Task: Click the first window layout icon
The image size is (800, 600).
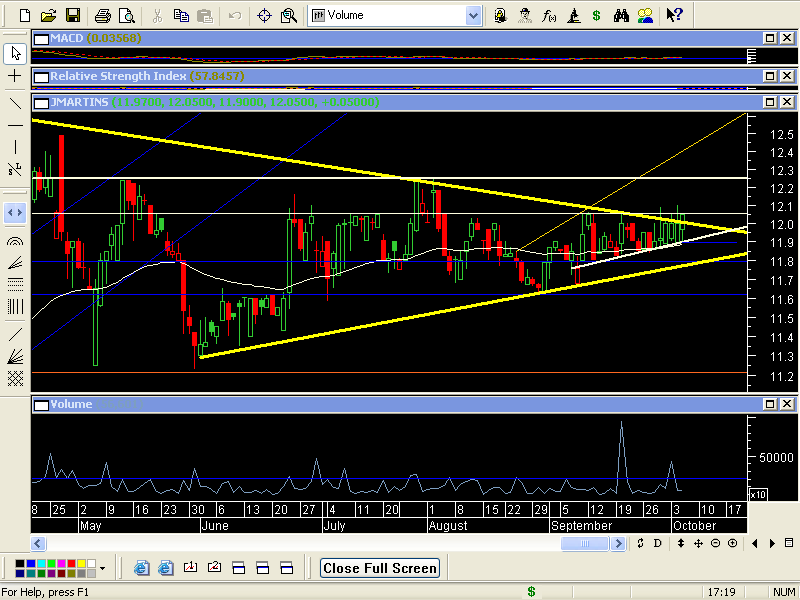Action: coord(239,568)
